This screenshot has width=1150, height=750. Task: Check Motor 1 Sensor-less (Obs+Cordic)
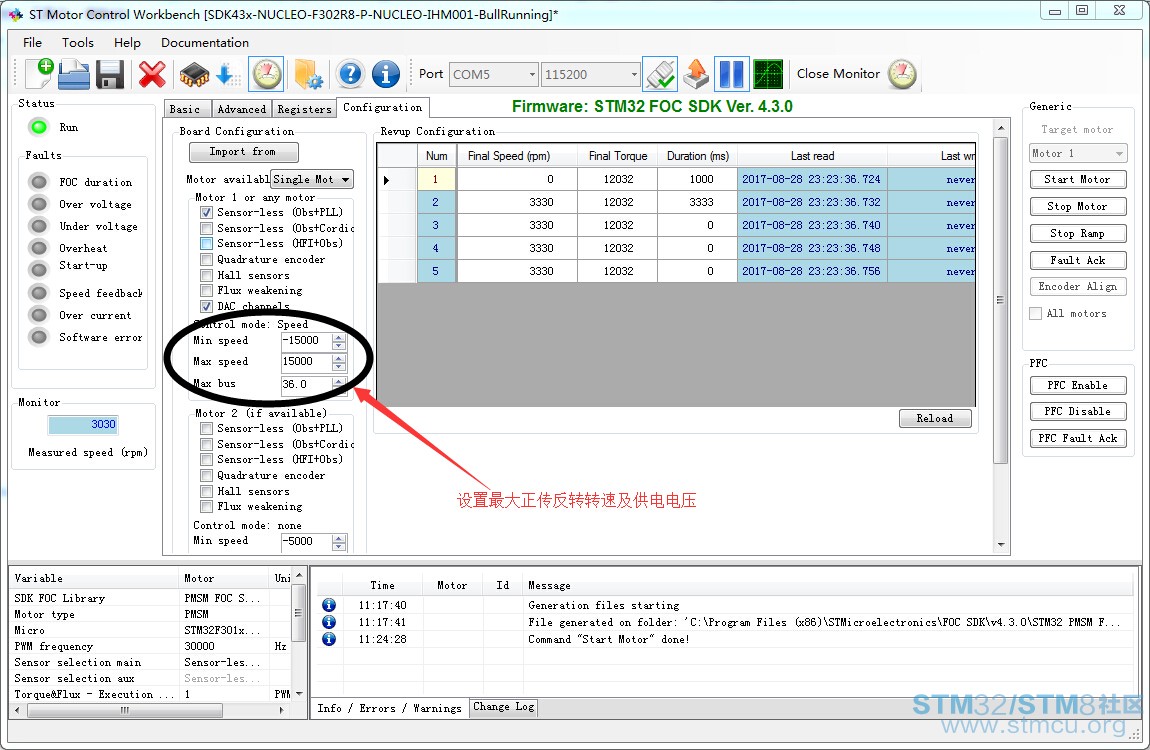(206, 228)
